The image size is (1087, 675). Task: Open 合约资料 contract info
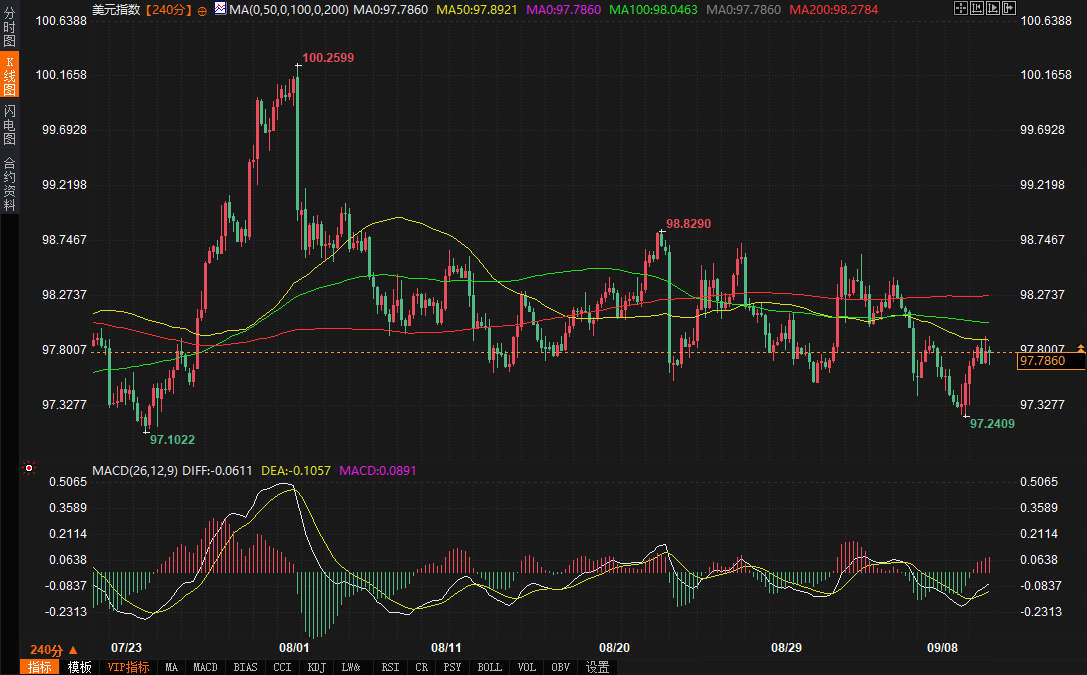pos(9,184)
